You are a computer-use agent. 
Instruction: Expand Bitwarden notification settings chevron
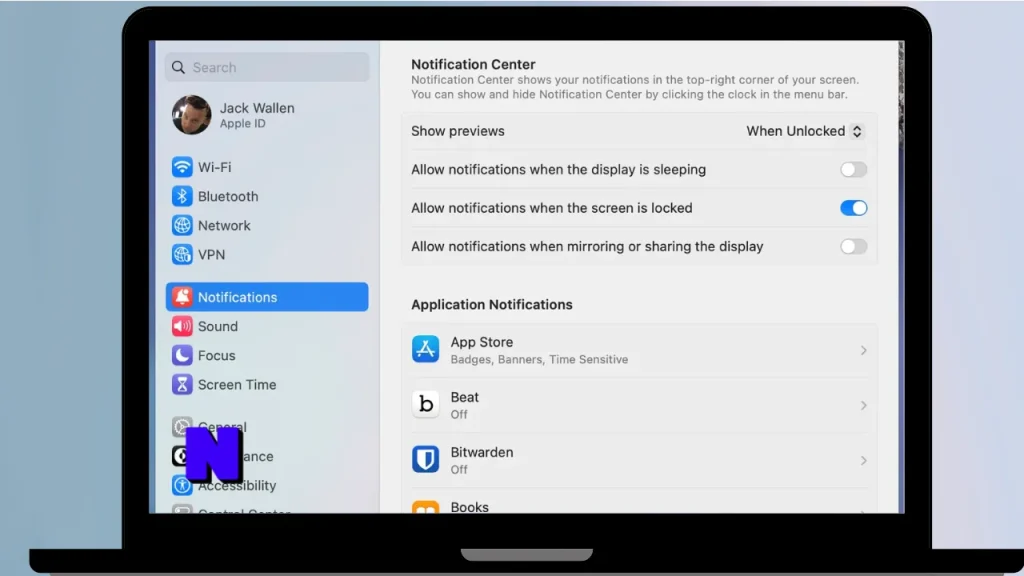(863, 461)
